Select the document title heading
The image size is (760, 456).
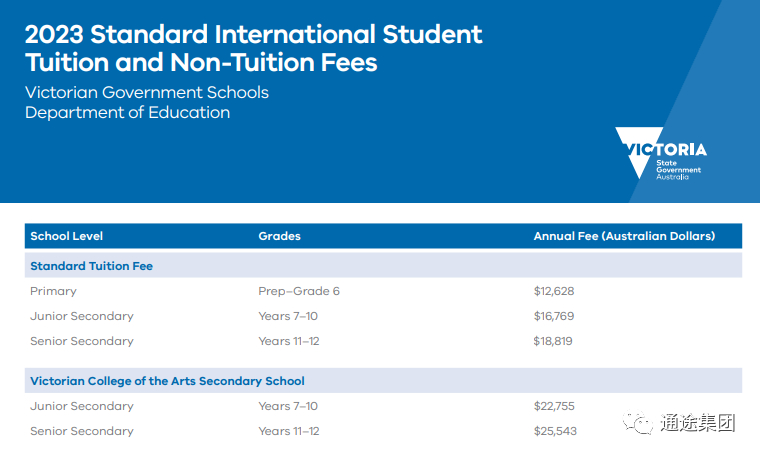253,48
